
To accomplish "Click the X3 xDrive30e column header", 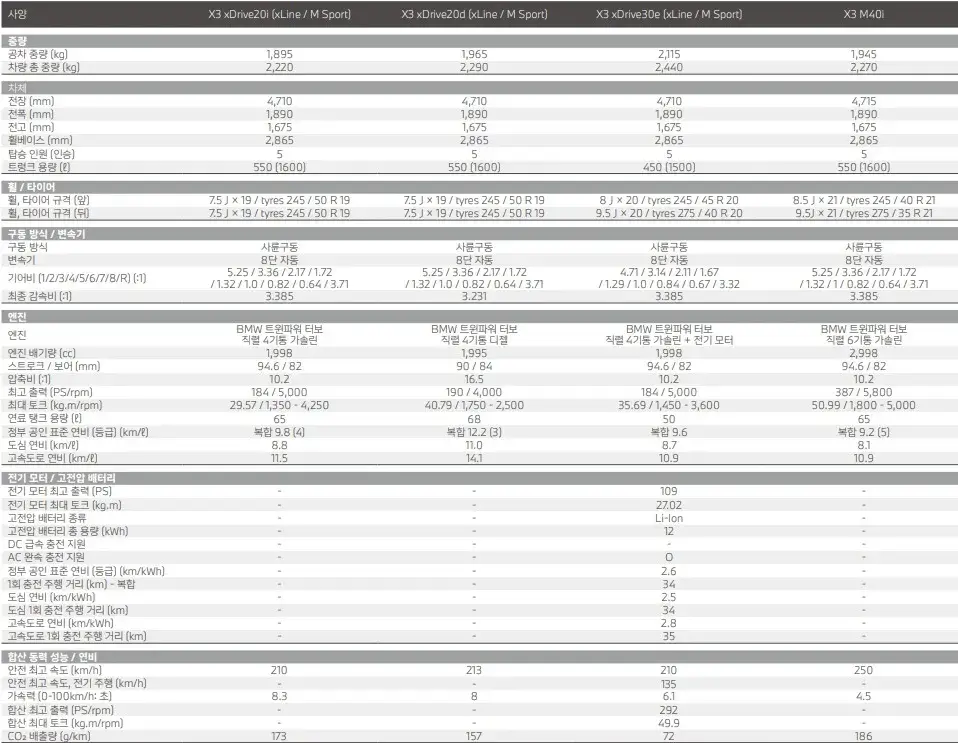I will [x=669, y=14].
